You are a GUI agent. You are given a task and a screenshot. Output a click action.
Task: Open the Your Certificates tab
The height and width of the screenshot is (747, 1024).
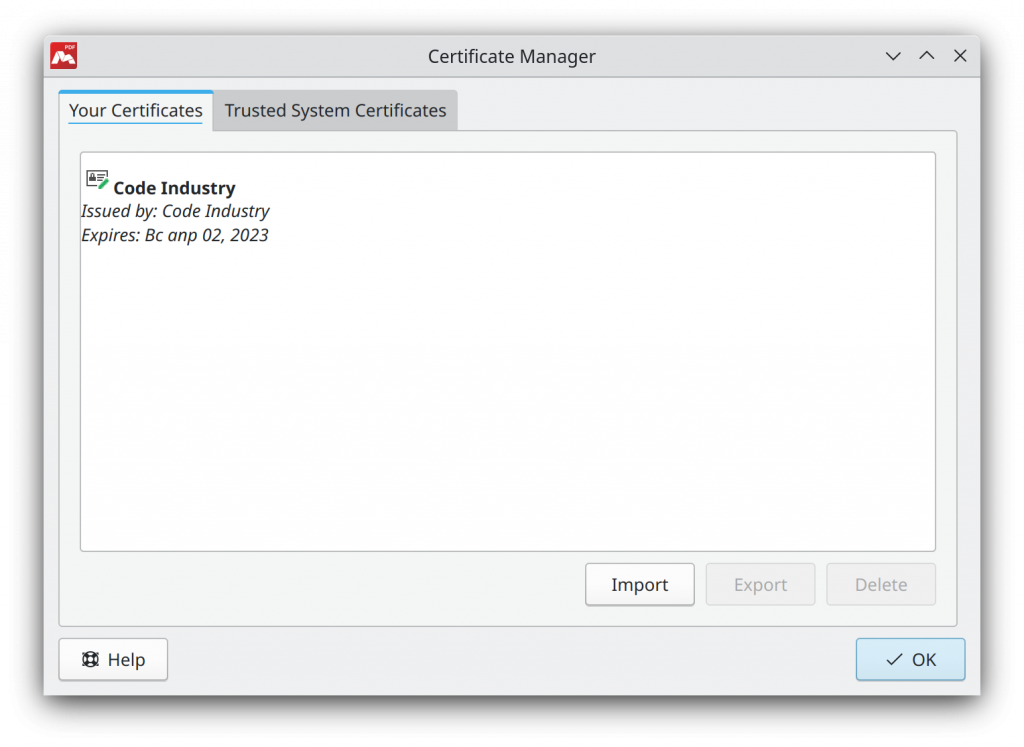click(136, 110)
